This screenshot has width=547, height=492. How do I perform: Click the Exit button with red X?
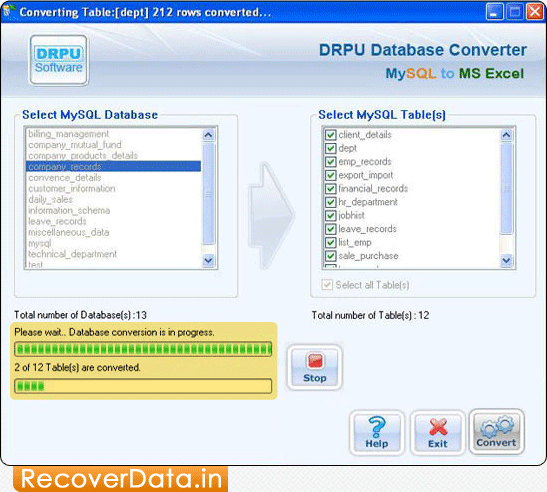[x=438, y=433]
